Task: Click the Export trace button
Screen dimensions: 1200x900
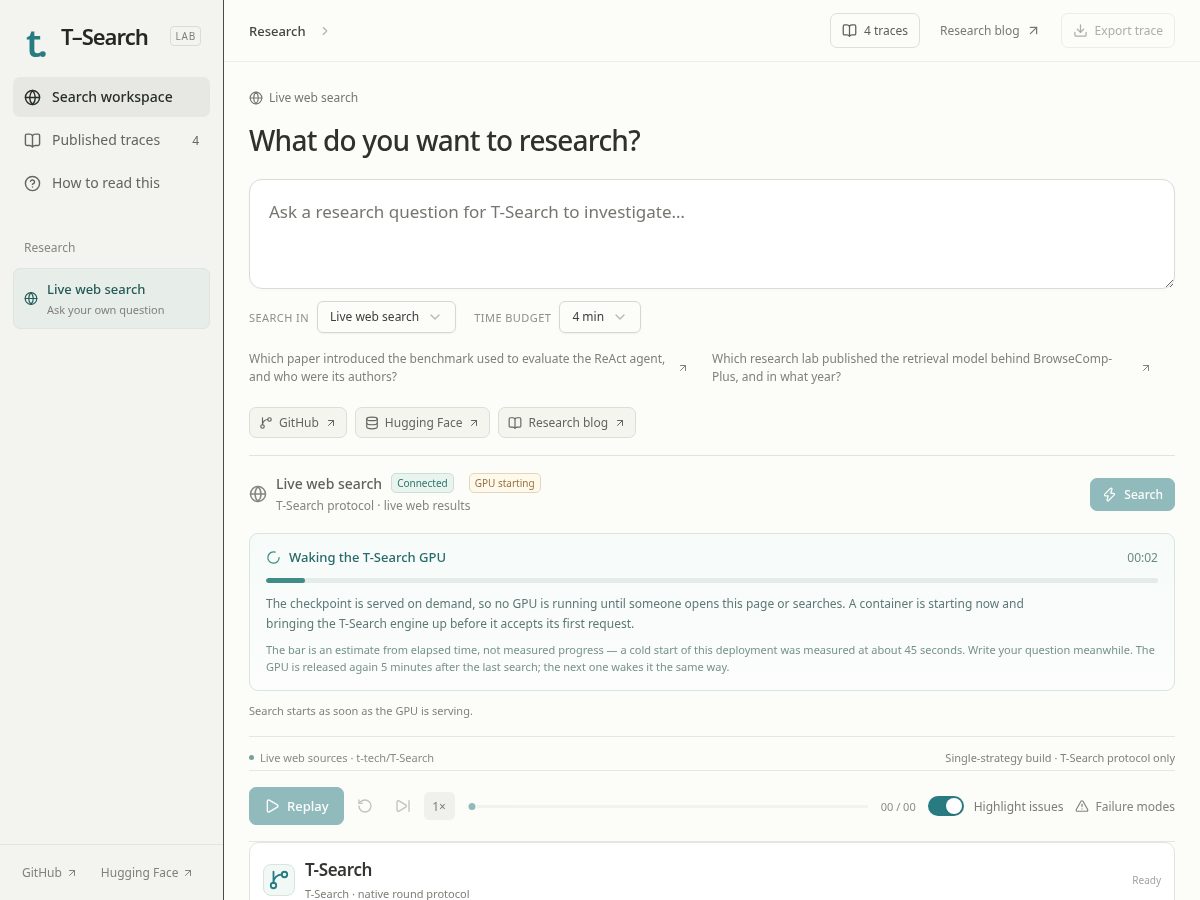Action: 1118,30
